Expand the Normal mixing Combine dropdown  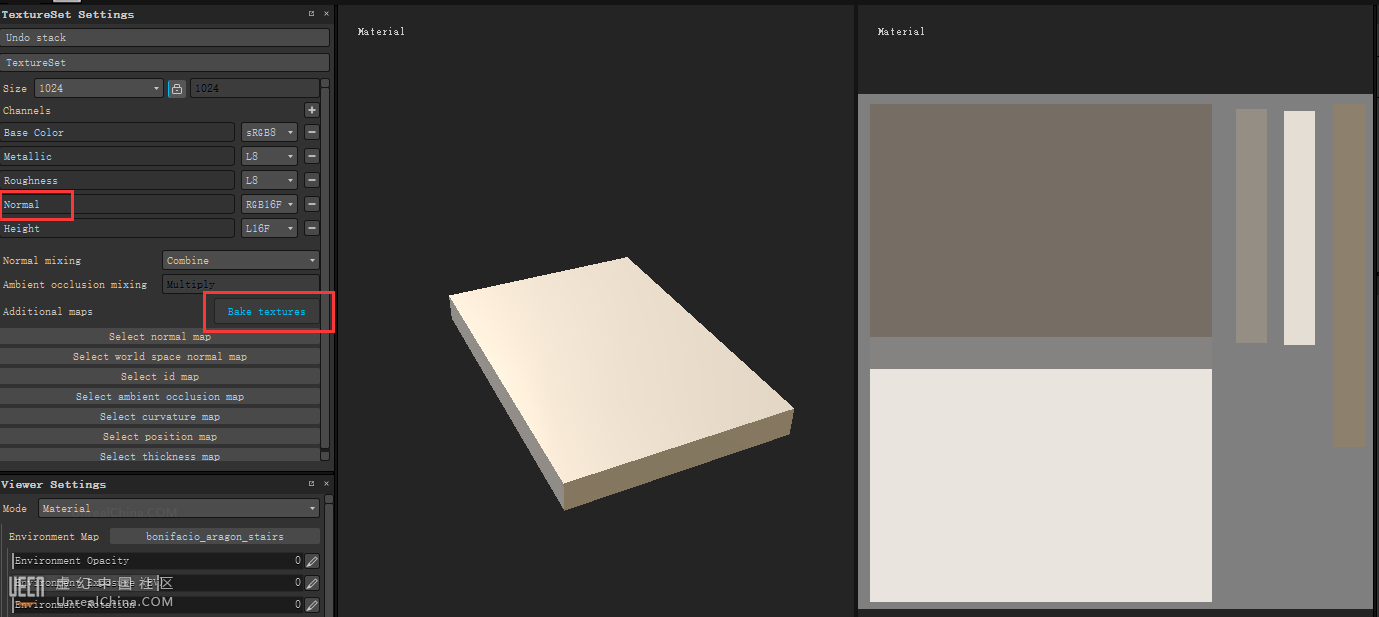[x=240, y=260]
